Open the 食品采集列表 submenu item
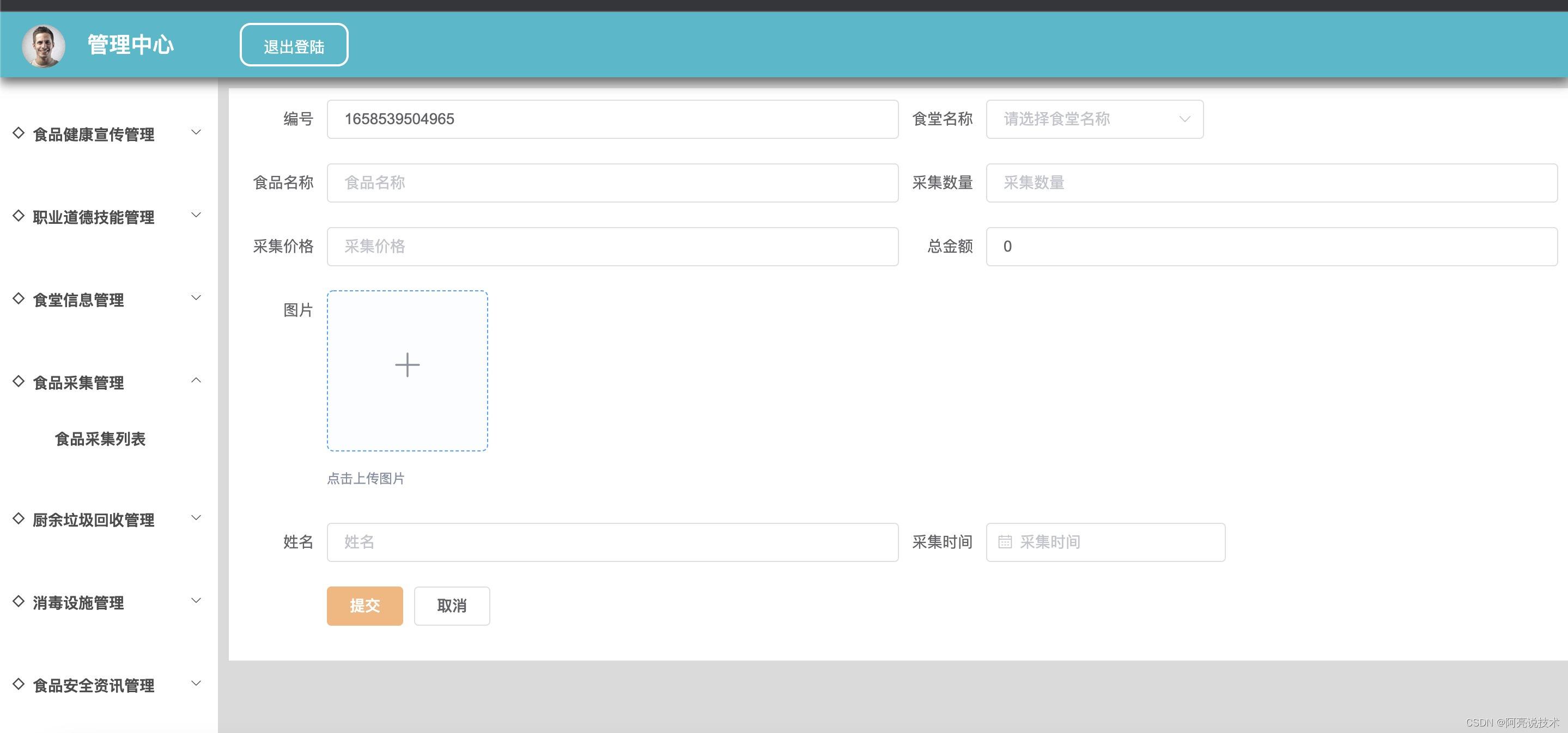Image resolution: width=1568 pixels, height=733 pixels. [x=100, y=439]
